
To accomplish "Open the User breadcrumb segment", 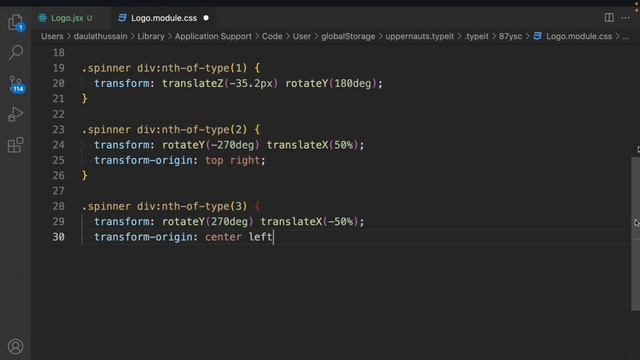I will tap(302, 36).
